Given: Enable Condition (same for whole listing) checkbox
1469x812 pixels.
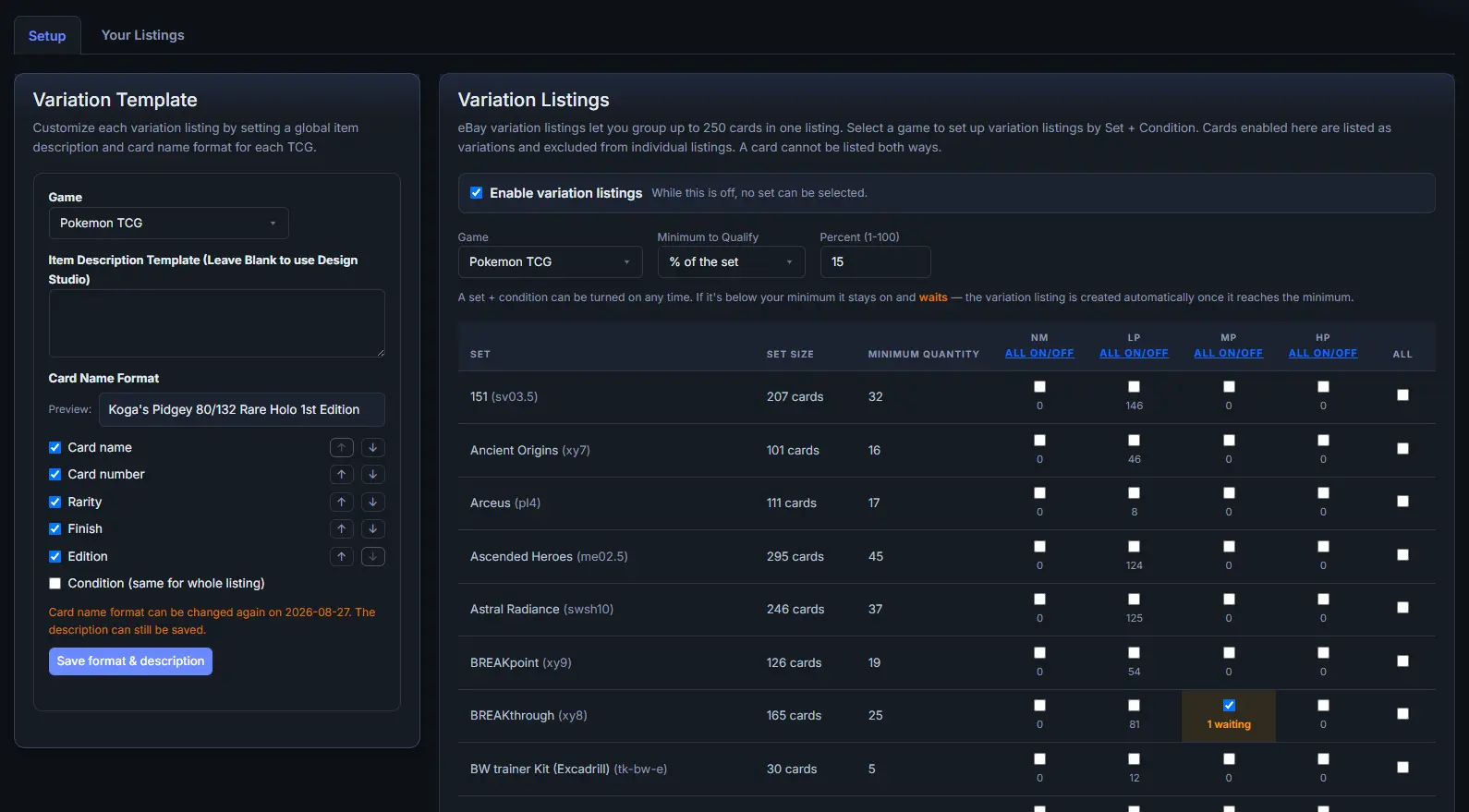Looking at the screenshot, I should point(55,584).
